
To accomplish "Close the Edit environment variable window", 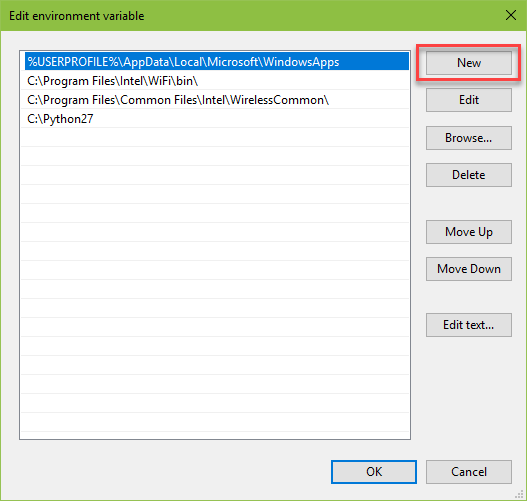I will click(x=511, y=15).
